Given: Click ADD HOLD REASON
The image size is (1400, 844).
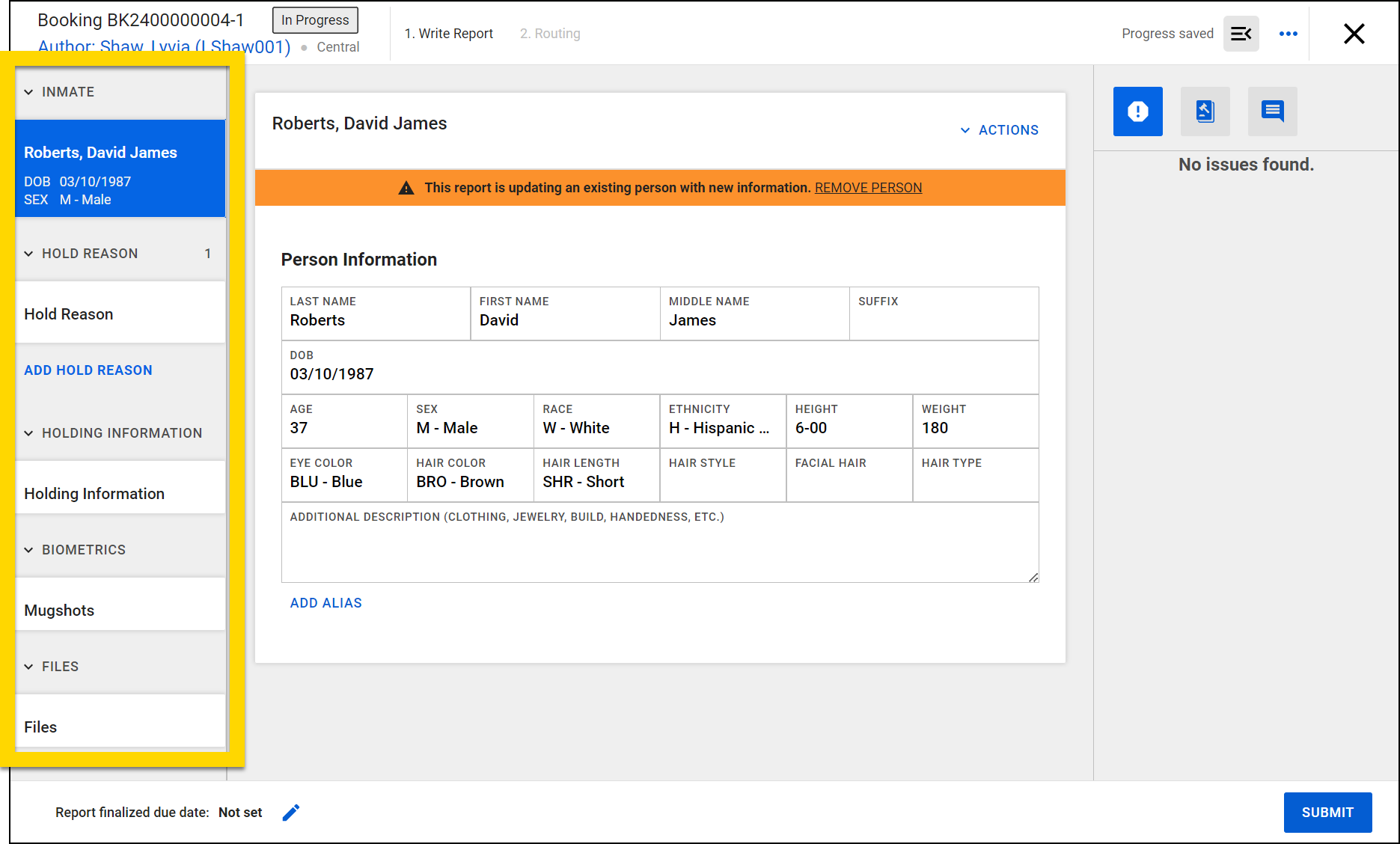Looking at the screenshot, I should tap(88, 370).
